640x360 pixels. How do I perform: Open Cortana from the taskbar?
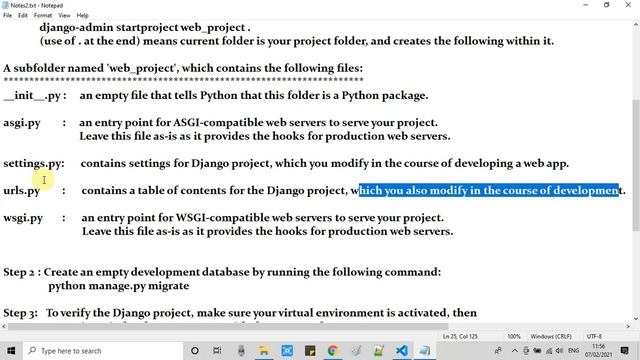tap(195, 351)
